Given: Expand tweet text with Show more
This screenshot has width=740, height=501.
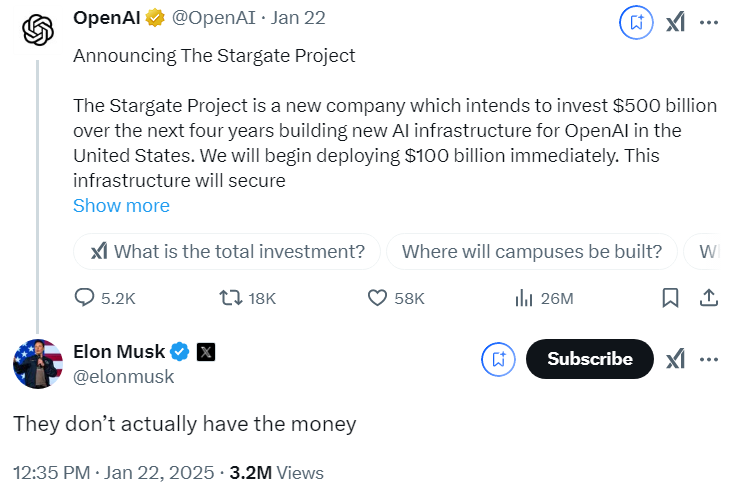Looking at the screenshot, I should [121, 206].
